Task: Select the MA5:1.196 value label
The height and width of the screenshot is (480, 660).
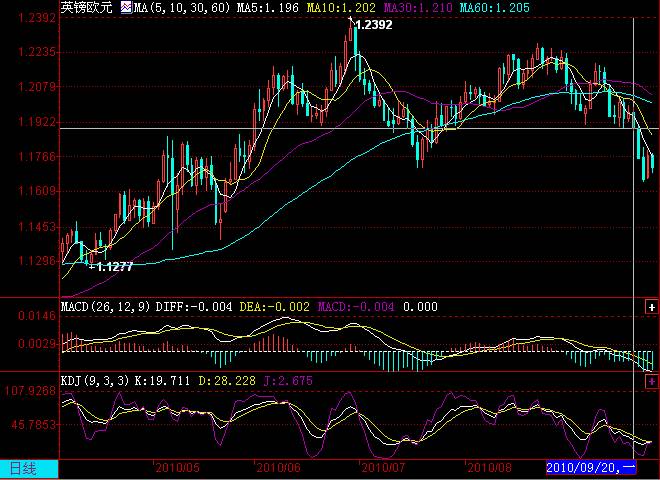Action: [x=268, y=8]
